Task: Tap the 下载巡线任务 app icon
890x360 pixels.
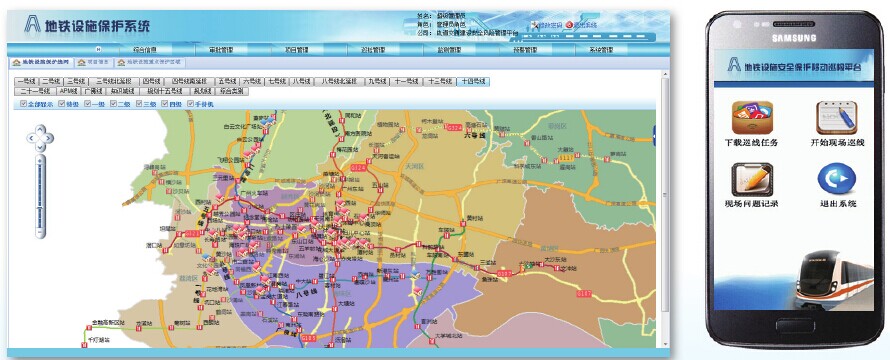Action: [752, 118]
